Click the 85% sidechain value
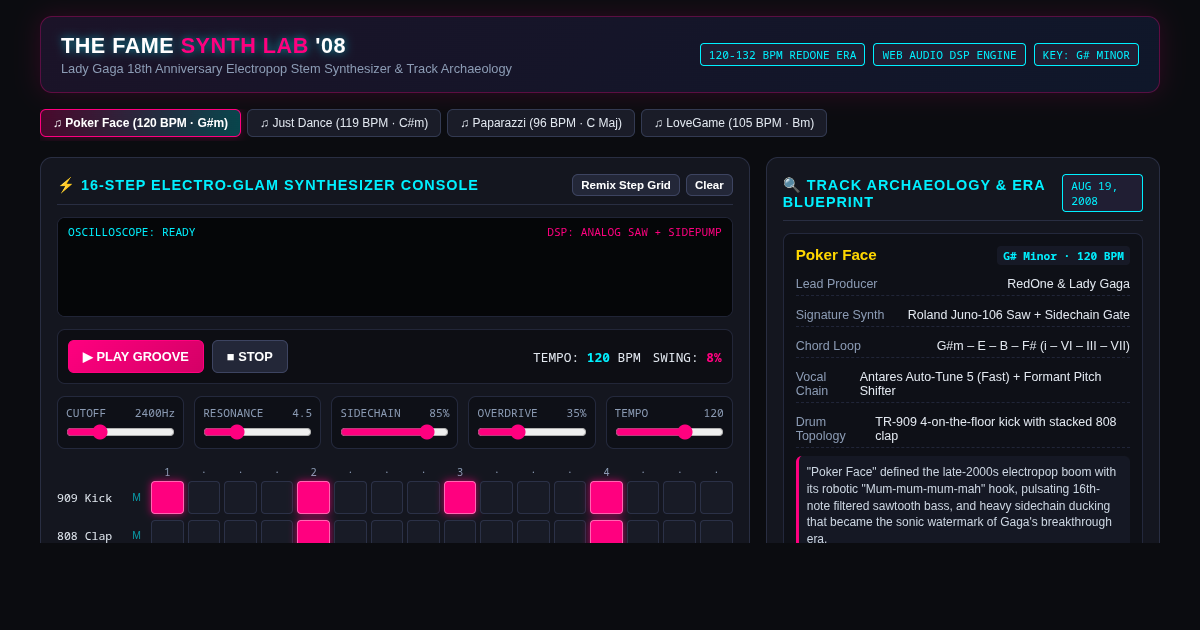Viewport: 1200px width, 630px height. click(439, 413)
